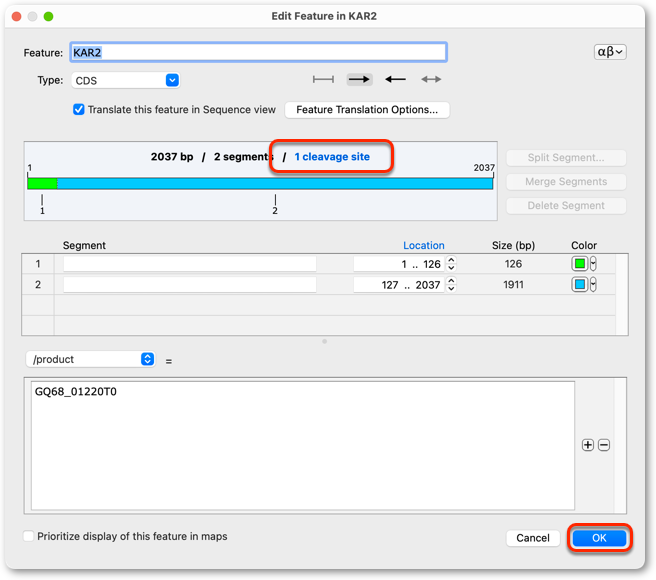Screen dimensions: 656x580
Task: Click the blue color swatch of segment 2
Action: (x=580, y=285)
